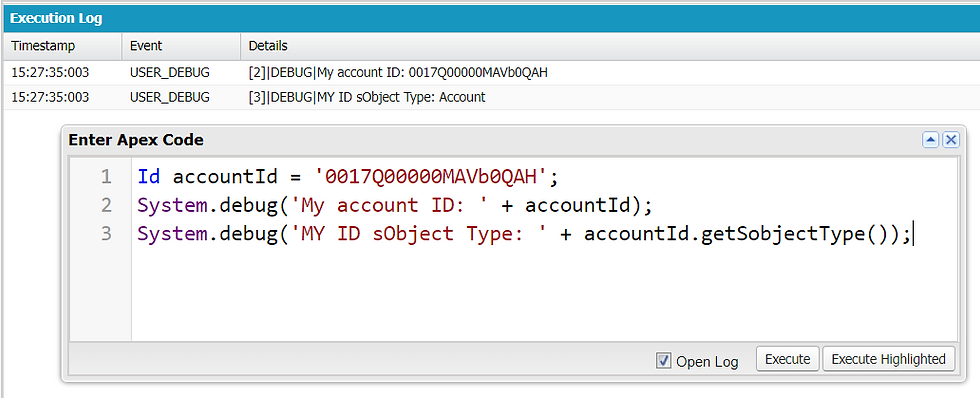Click the first row's USER_DEBUG event cell
Image resolution: width=980 pixels, height=398 pixels.
[x=169, y=73]
